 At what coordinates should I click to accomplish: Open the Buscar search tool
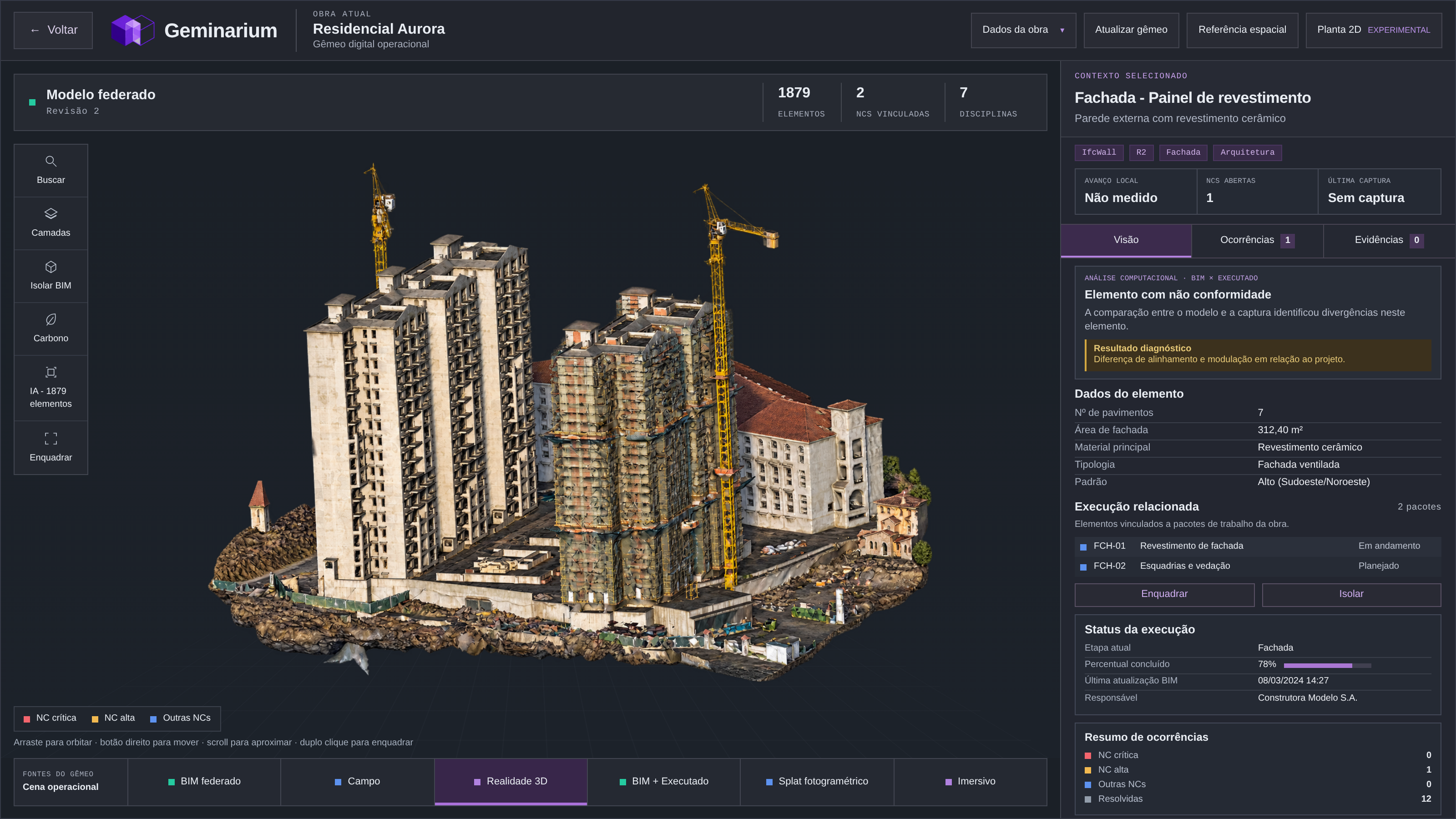pos(51,170)
